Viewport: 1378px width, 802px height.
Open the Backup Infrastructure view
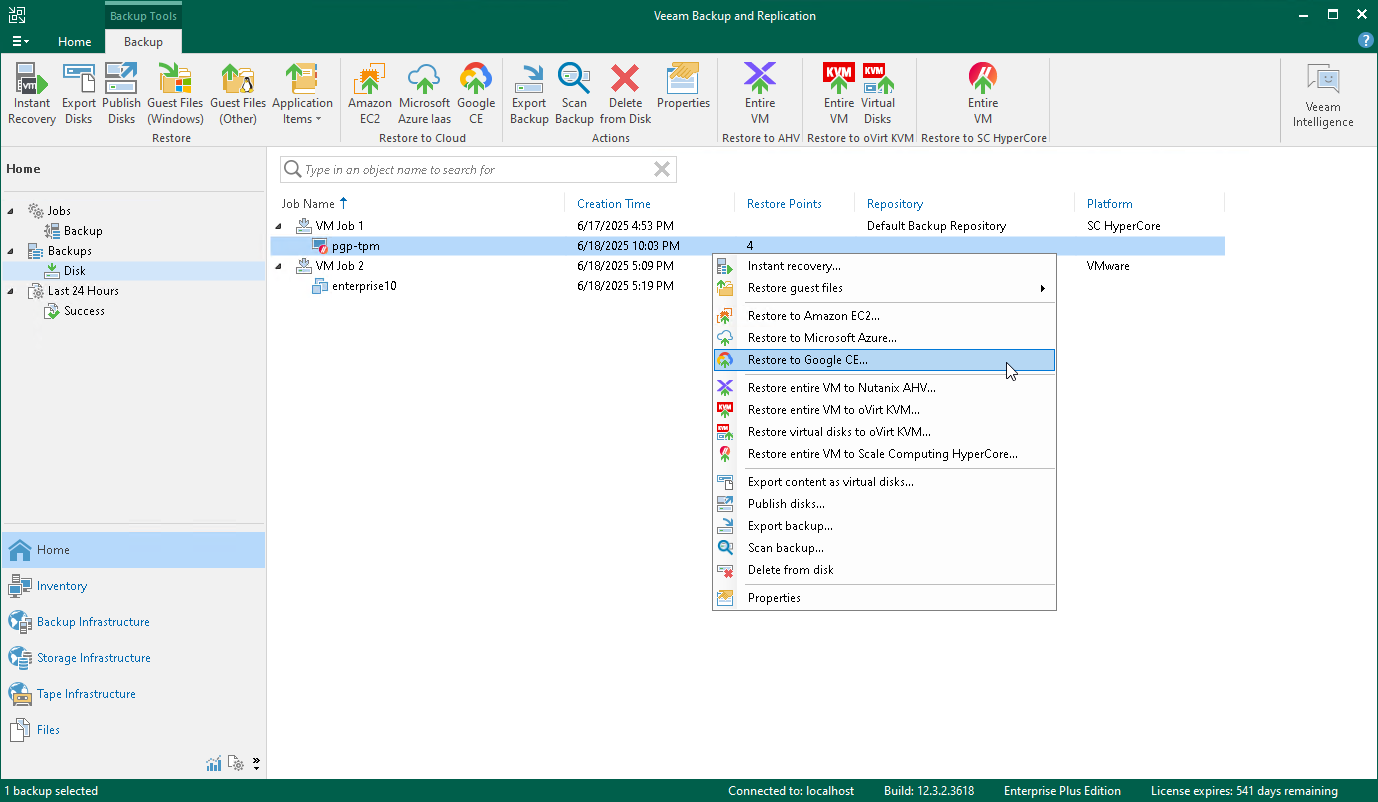[x=90, y=621]
